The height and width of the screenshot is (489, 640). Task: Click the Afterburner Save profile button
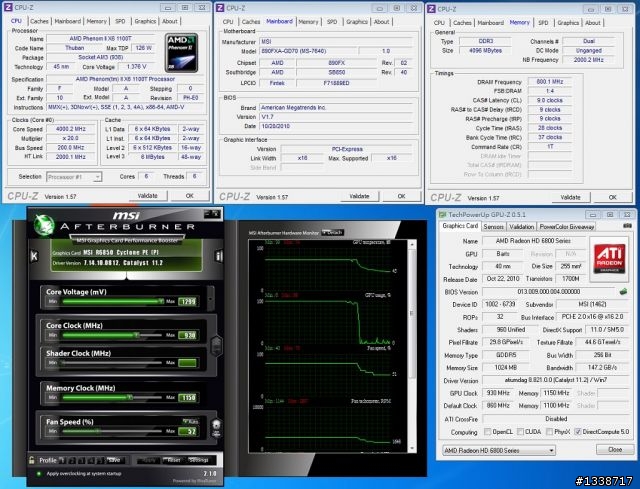pyautogui.click(x=115, y=460)
